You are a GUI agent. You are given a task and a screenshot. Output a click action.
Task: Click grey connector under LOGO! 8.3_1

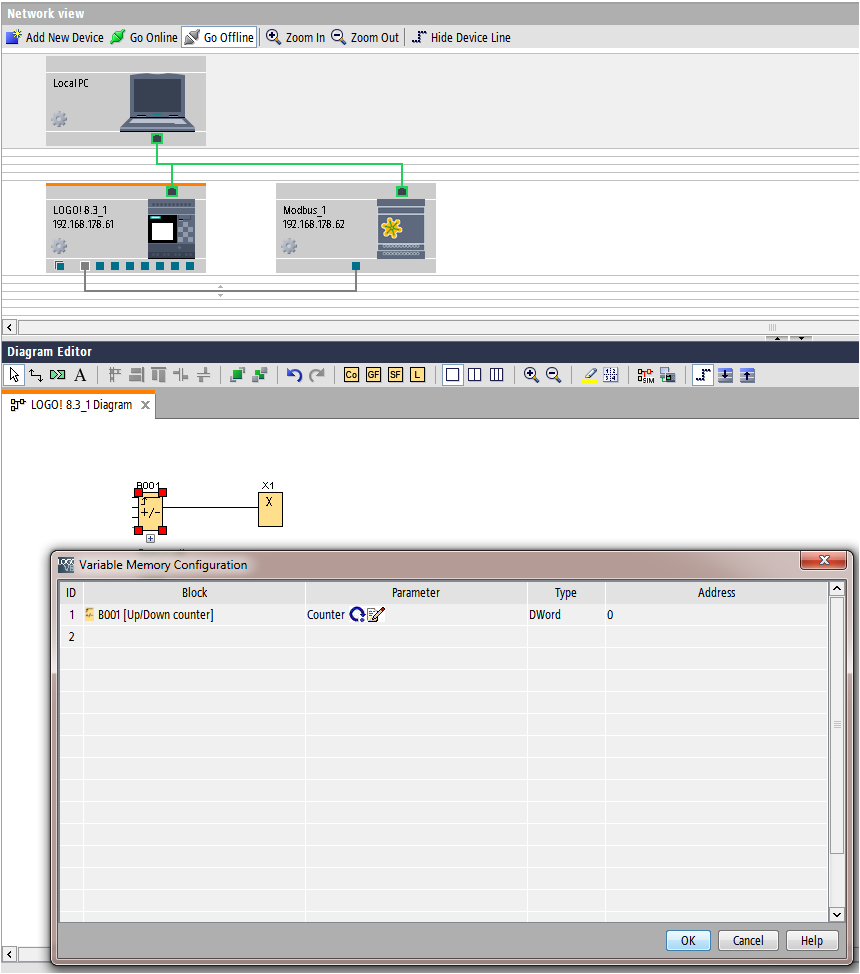coord(85,266)
